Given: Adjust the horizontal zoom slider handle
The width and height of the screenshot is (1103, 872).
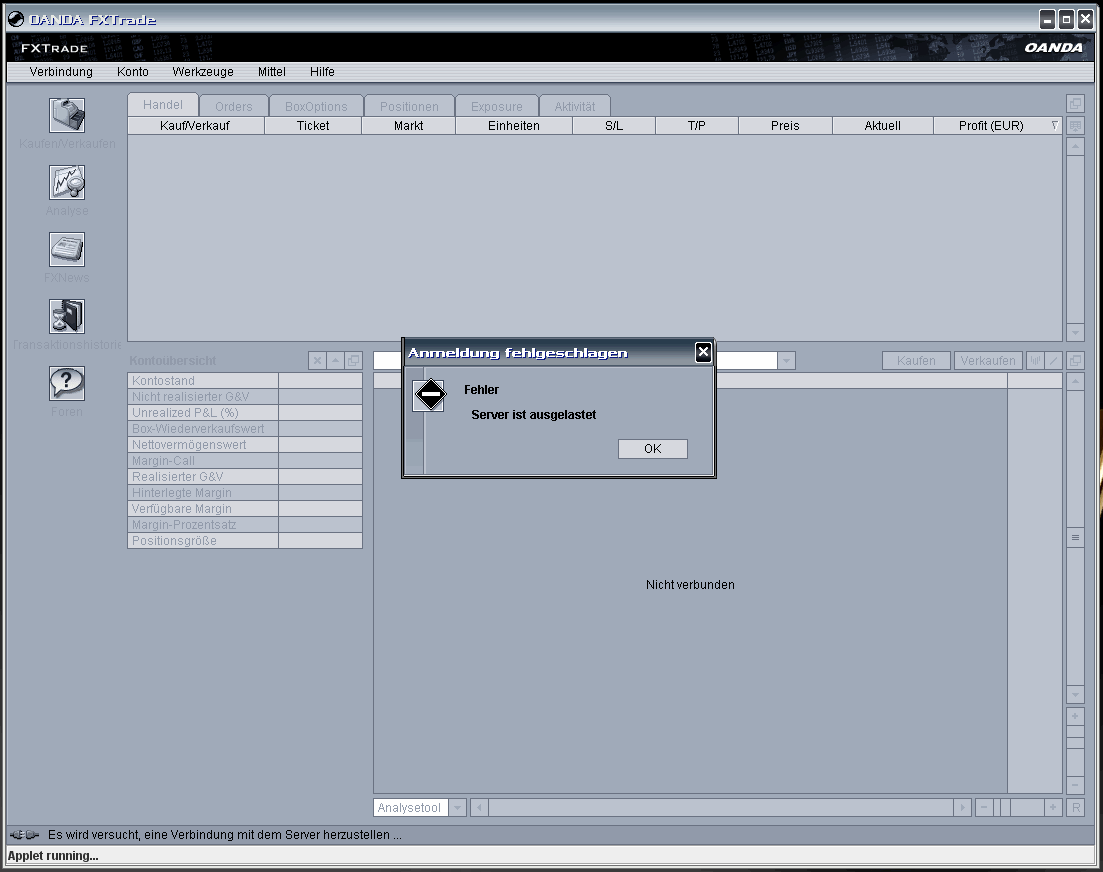Looking at the screenshot, I should (1006, 807).
